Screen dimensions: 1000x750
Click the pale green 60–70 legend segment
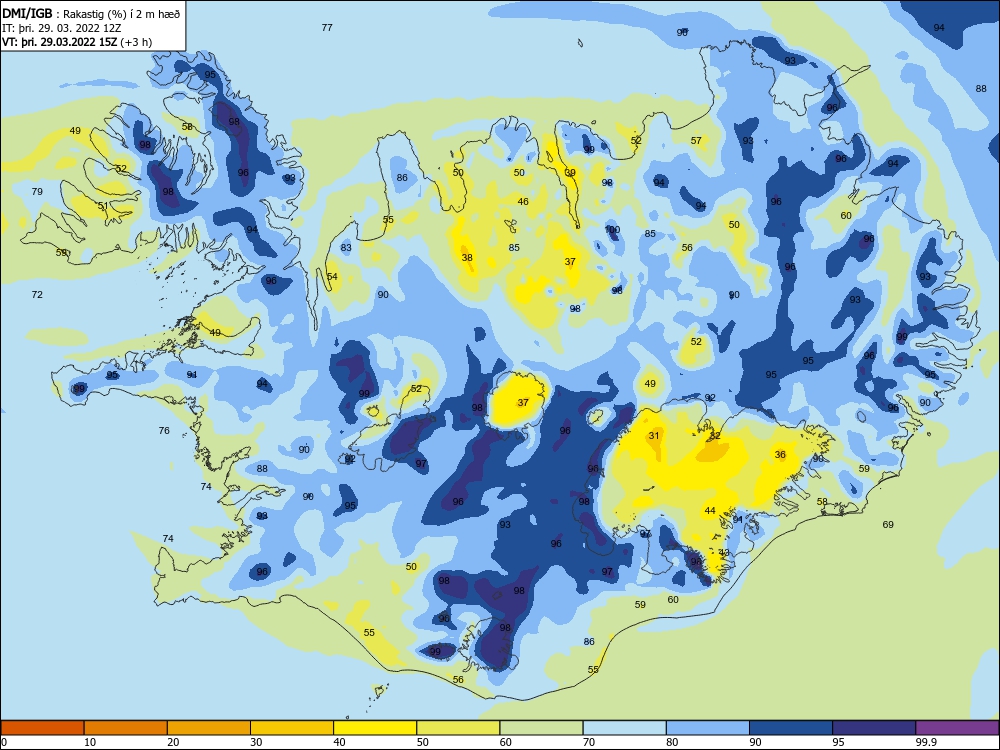click(x=541, y=728)
